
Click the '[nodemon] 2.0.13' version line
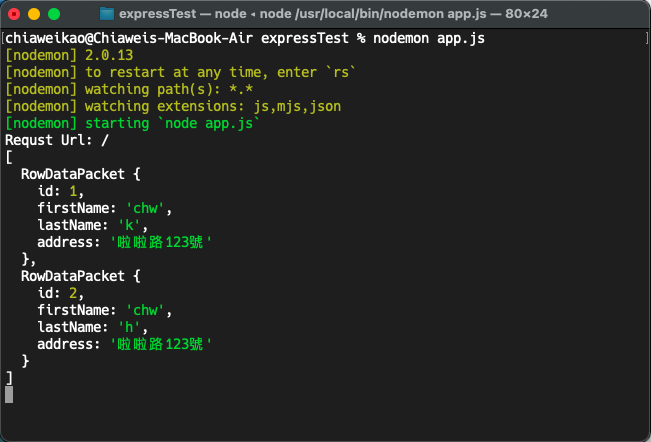[69, 55]
